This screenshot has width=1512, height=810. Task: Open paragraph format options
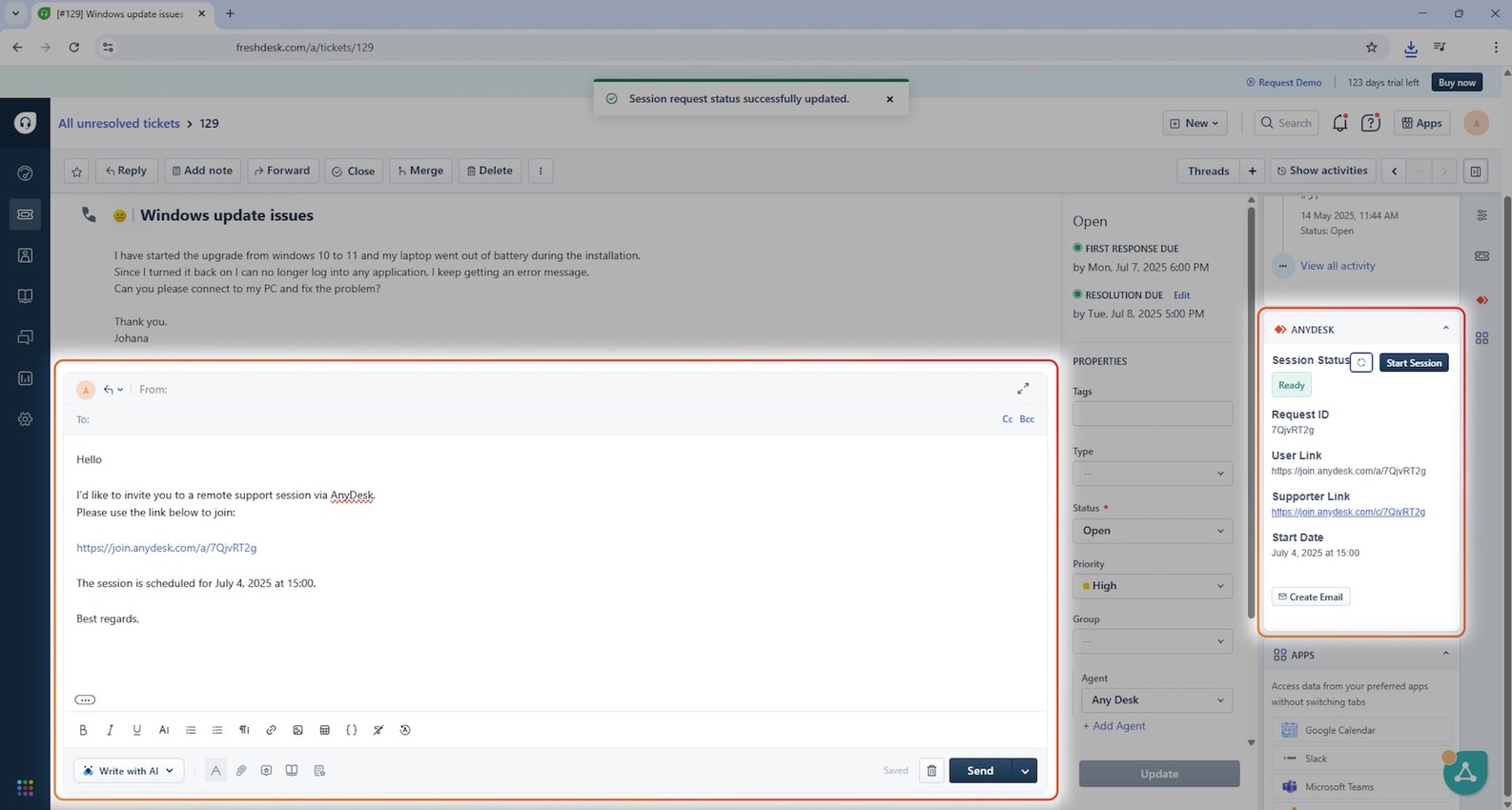click(244, 730)
